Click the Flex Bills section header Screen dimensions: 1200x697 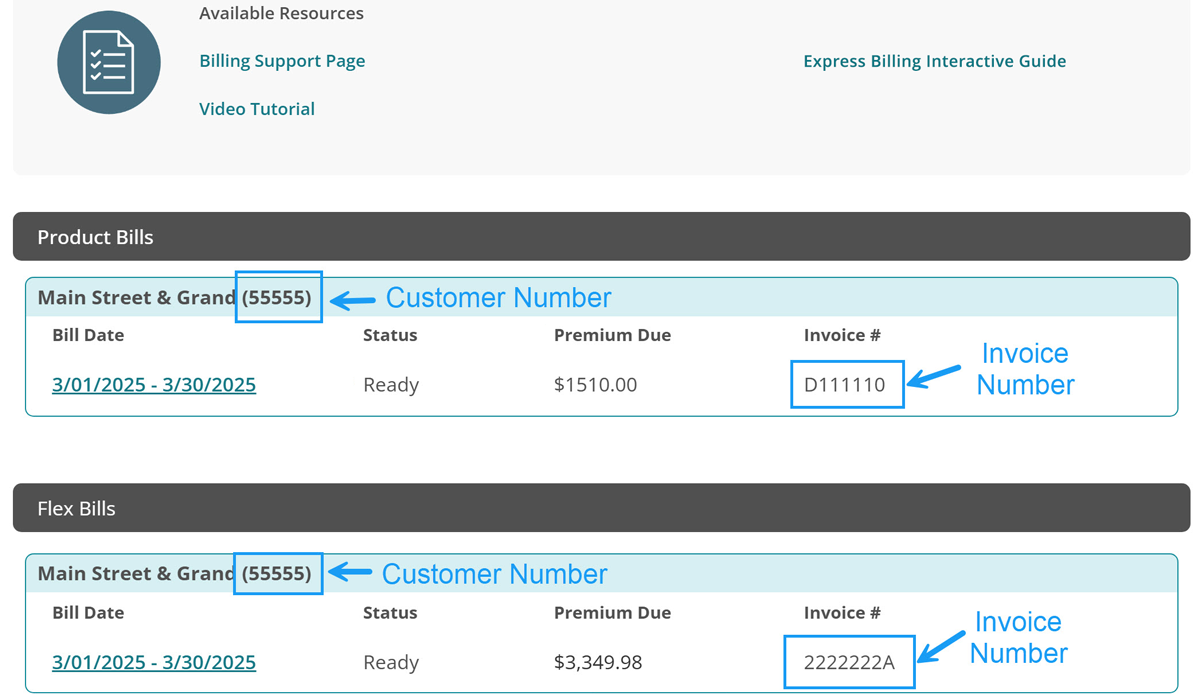click(x=76, y=508)
